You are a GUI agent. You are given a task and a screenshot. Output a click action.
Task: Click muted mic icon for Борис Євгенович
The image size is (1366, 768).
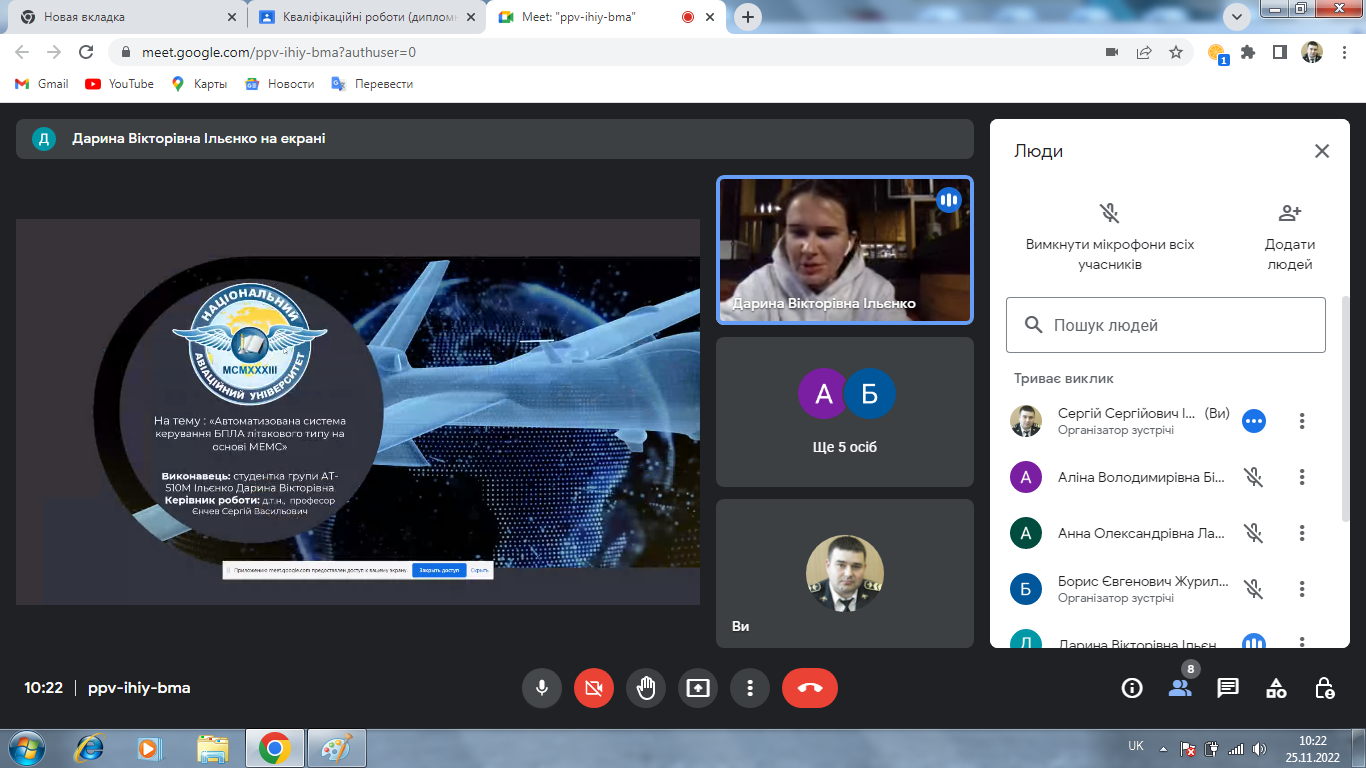pyautogui.click(x=1254, y=589)
